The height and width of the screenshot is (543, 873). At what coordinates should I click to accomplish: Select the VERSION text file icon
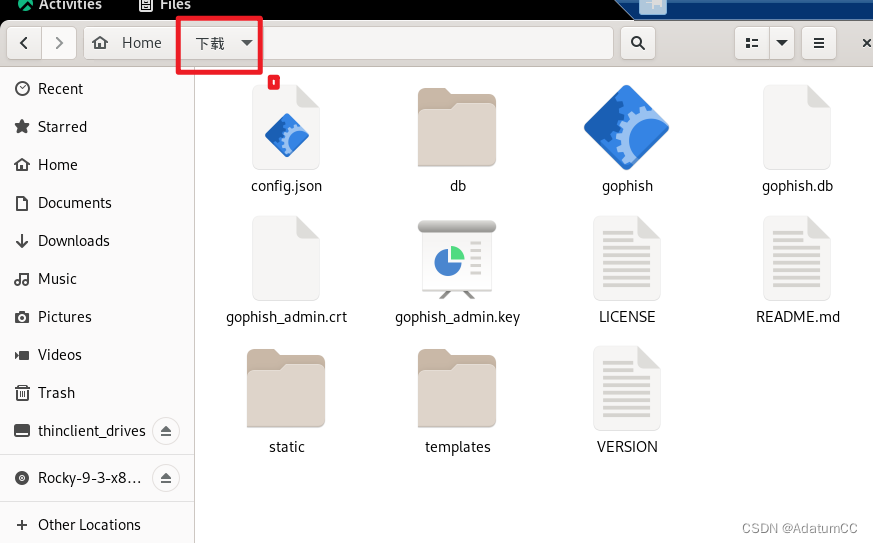(x=627, y=388)
